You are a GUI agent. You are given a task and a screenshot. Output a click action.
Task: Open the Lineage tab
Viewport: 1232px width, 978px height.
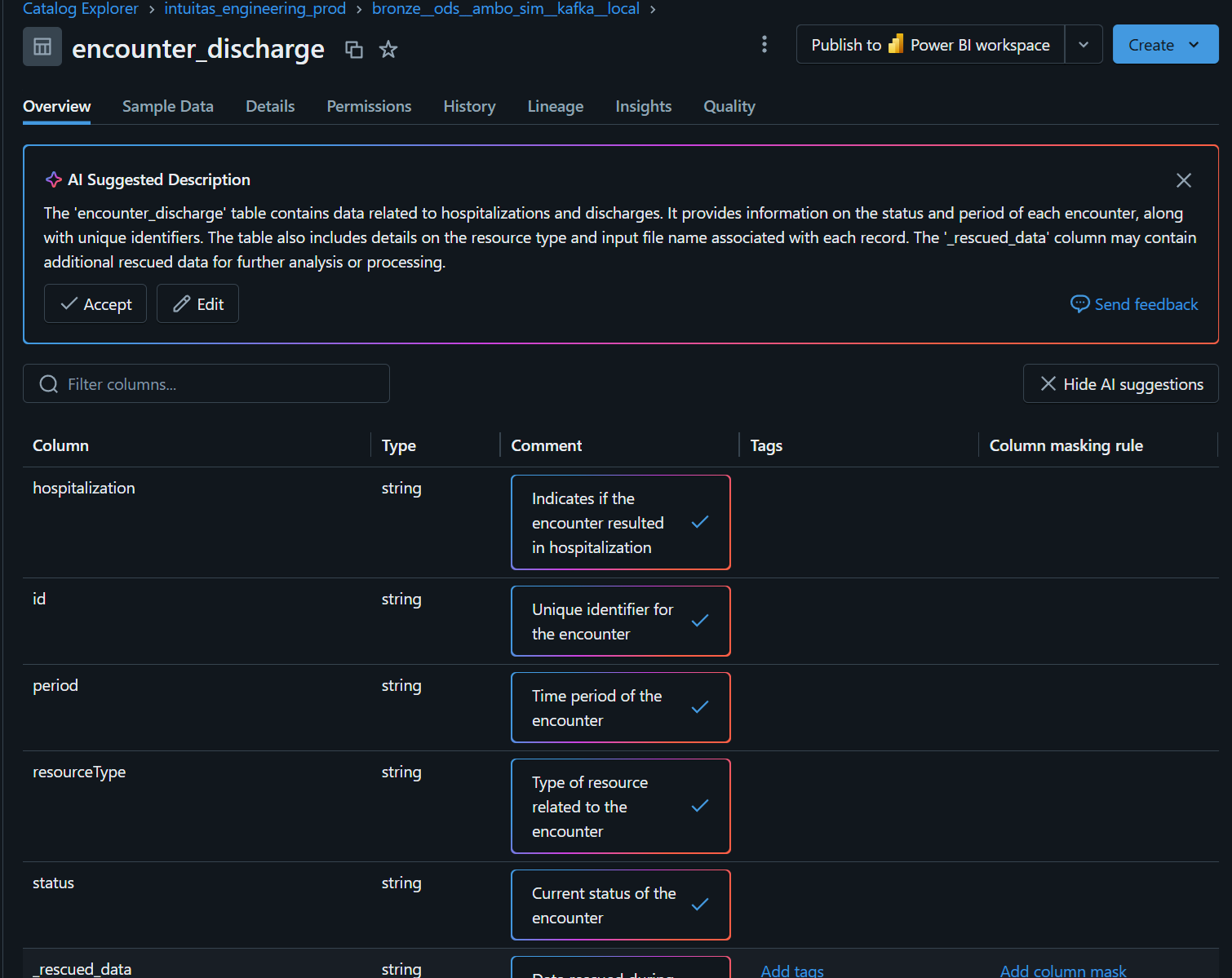tap(555, 106)
